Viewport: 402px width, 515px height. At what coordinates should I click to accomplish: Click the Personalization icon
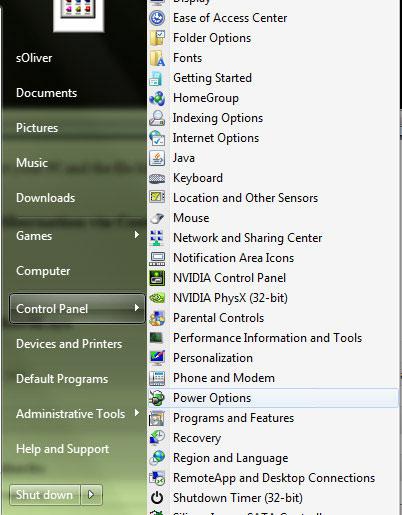pos(157,358)
